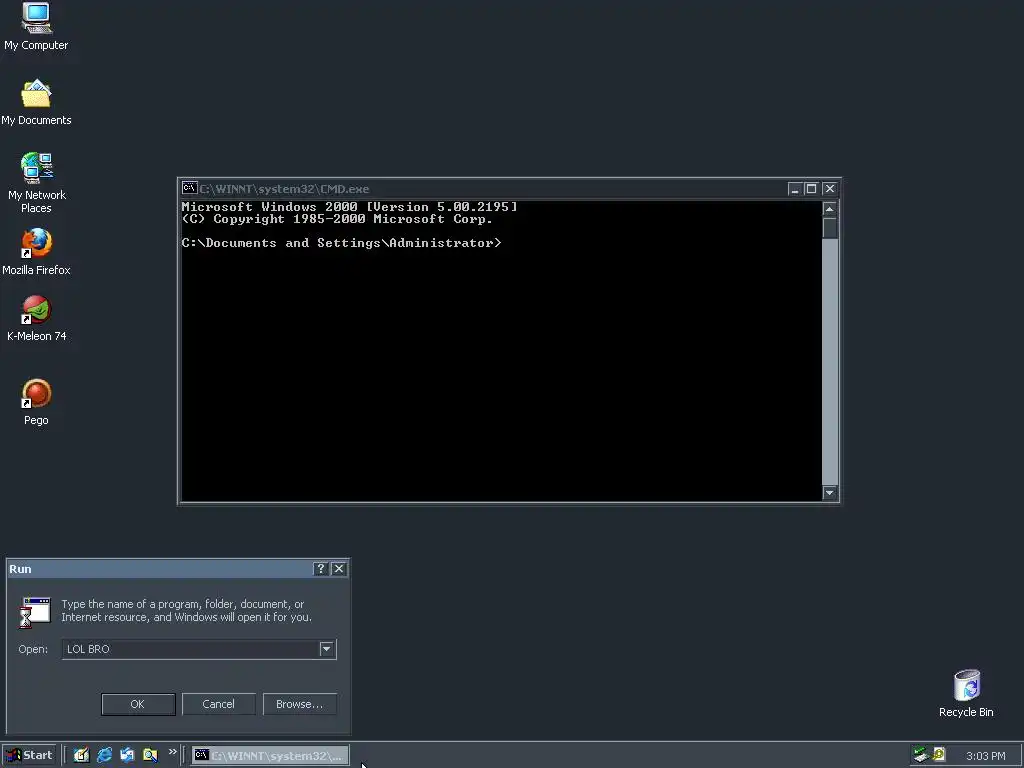
Task: Click the CMD scrollbar up arrow
Action: (x=829, y=209)
